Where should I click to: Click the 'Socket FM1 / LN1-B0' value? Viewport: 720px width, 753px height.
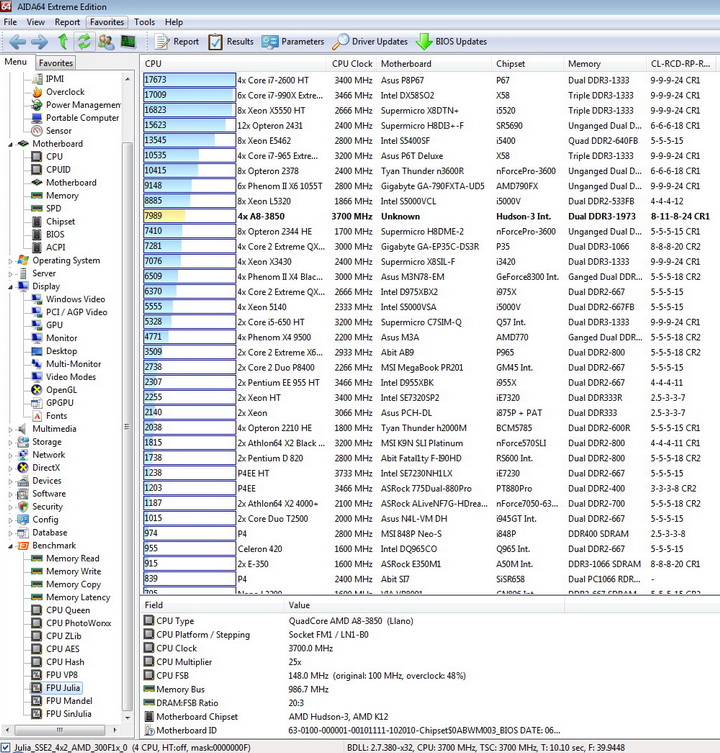329,635
